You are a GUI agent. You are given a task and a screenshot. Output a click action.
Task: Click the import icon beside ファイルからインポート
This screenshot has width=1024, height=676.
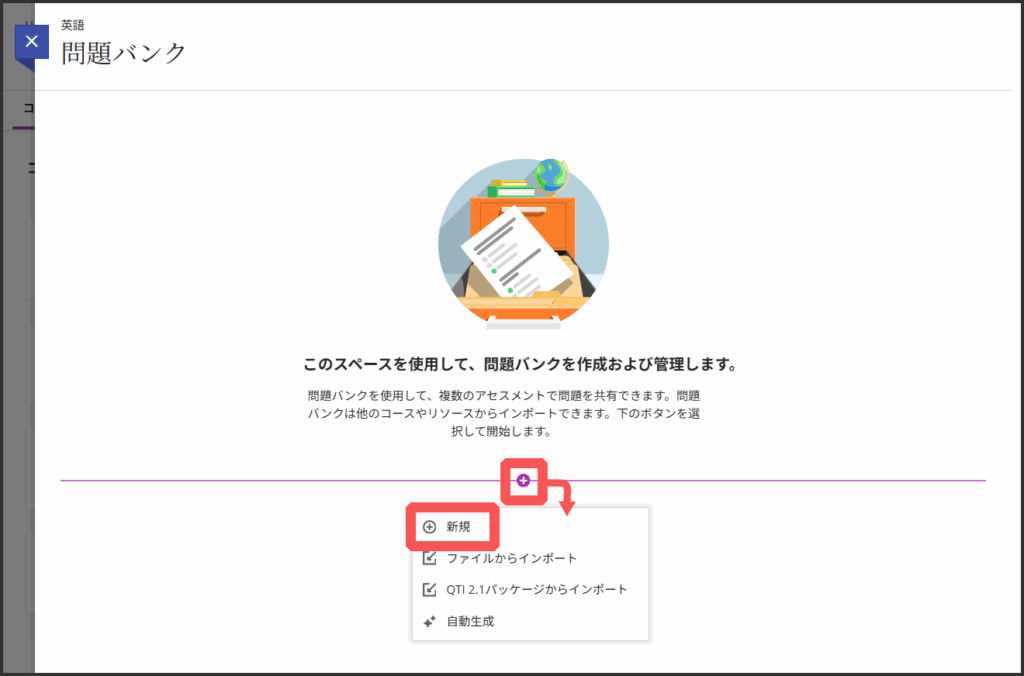tap(430, 558)
